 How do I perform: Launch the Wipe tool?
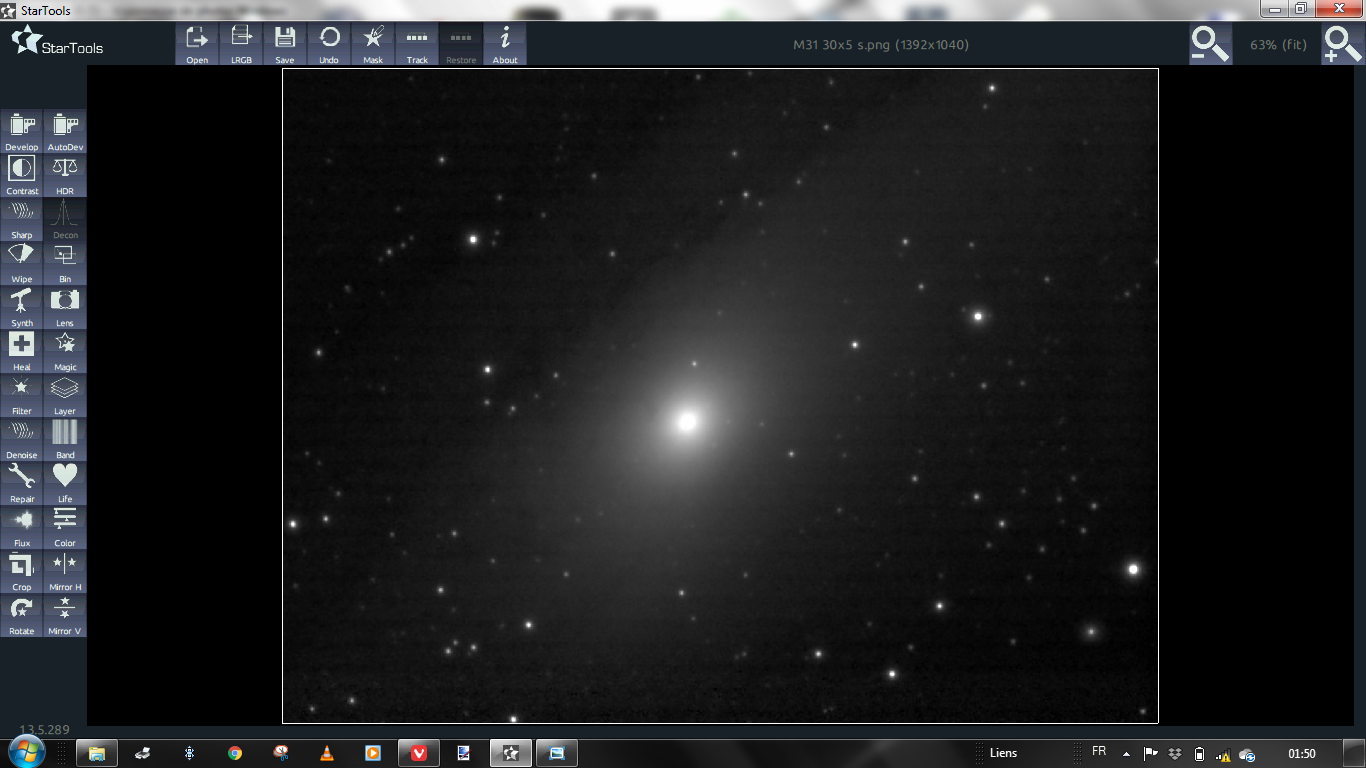[x=22, y=263]
